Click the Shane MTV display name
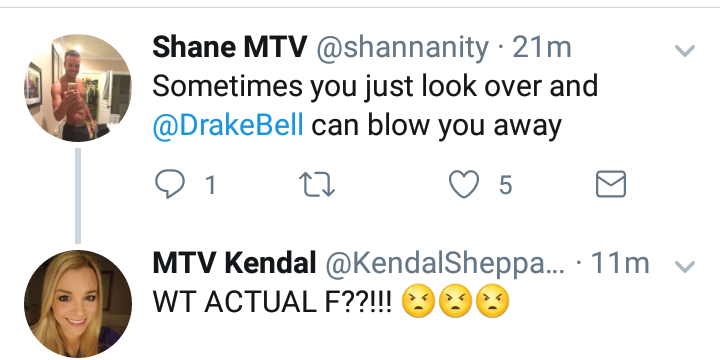Viewport: 720px width, 360px height. [230, 47]
